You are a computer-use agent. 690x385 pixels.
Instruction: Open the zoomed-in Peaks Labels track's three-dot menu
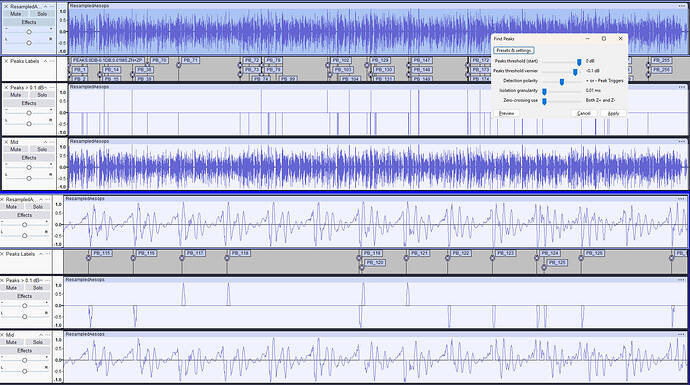tap(48, 254)
